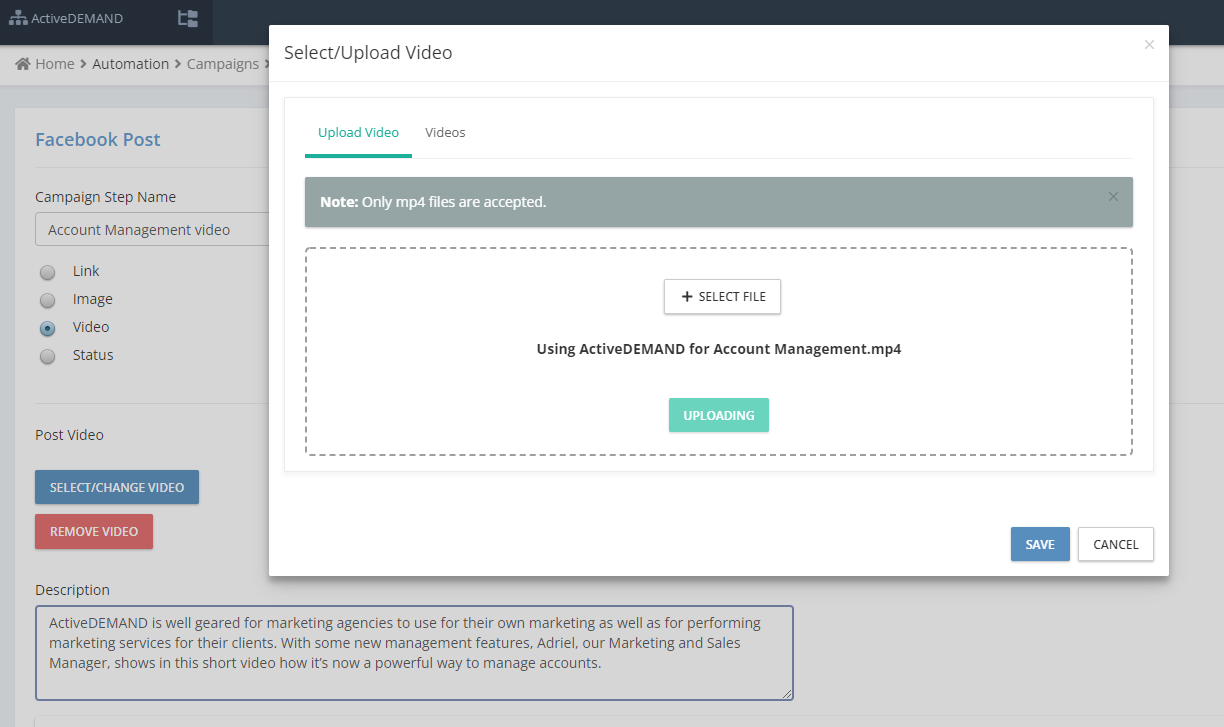Close the Select/Upload Video dialog with X
This screenshot has width=1224, height=727.
pyautogui.click(x=1149, y=44)
